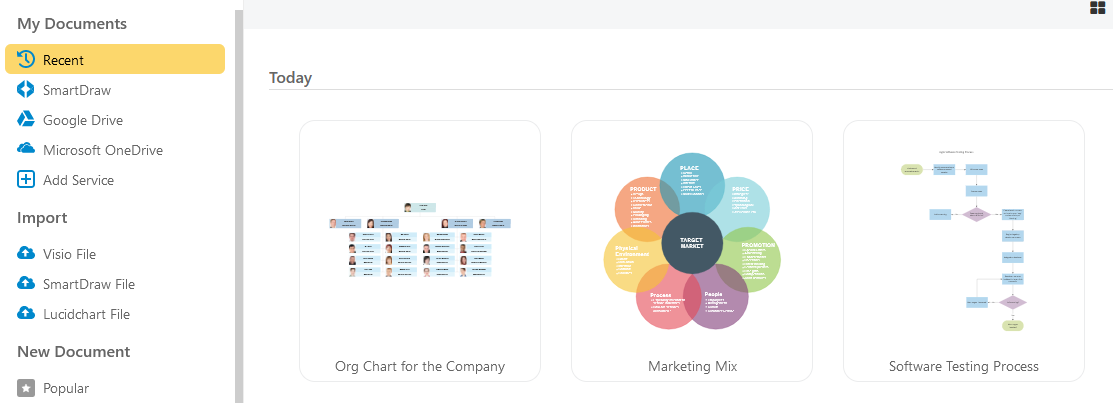Screen dimensions: 1113x403
Task: Switch to grid view layout
Action: (1097, 8)
